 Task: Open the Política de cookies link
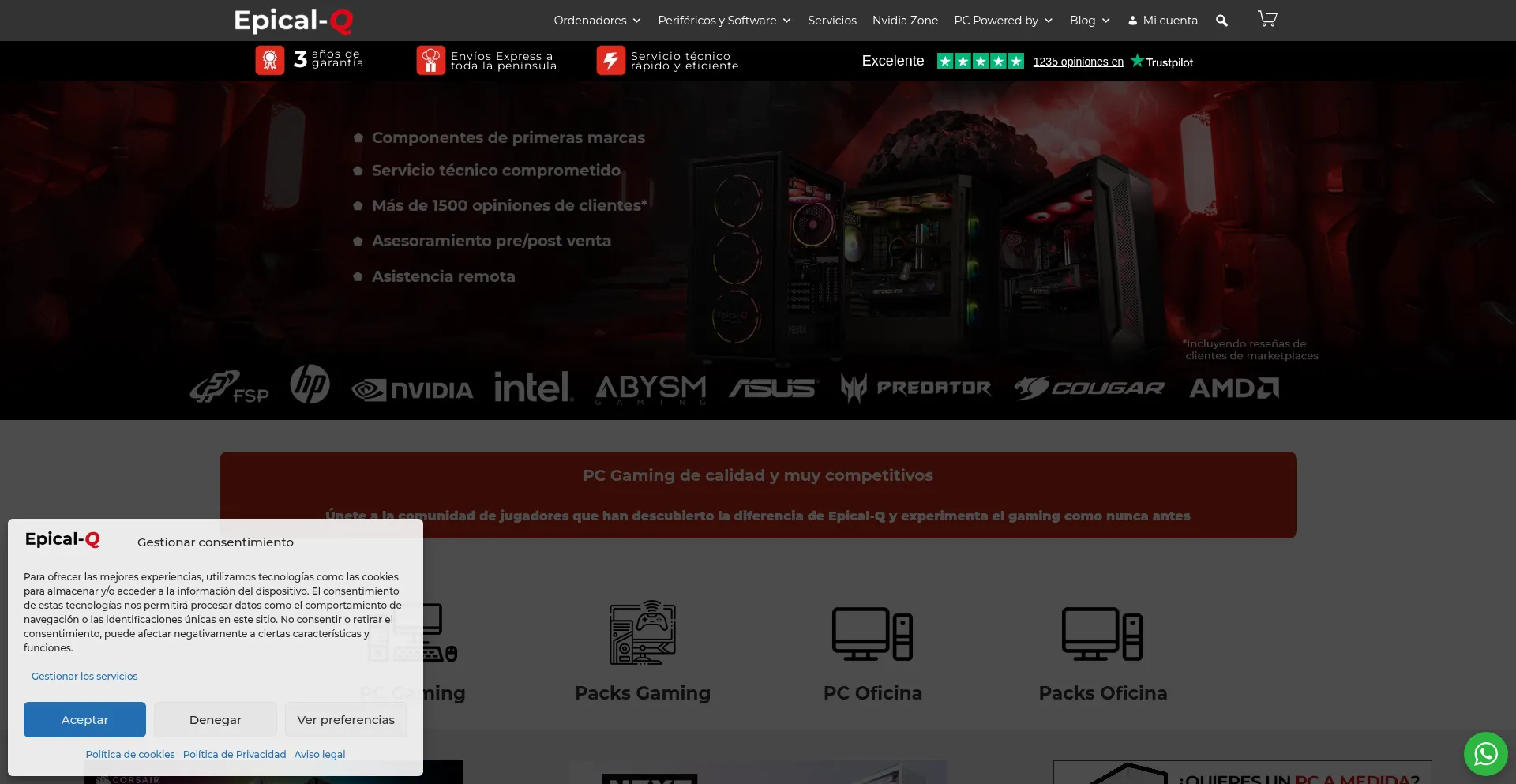(130, 754)
